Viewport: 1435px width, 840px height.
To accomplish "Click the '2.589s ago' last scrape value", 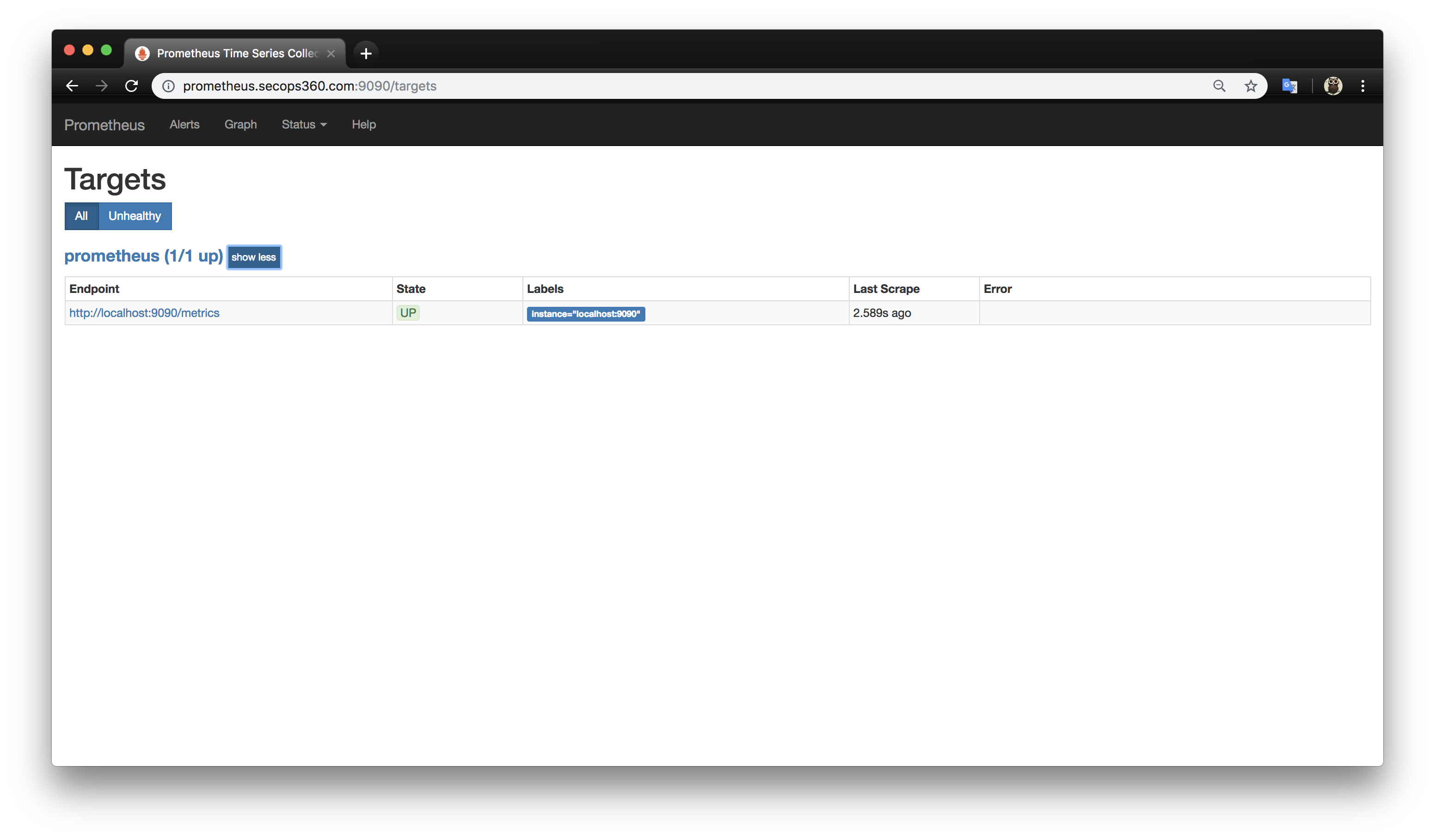I will [882, 313].
